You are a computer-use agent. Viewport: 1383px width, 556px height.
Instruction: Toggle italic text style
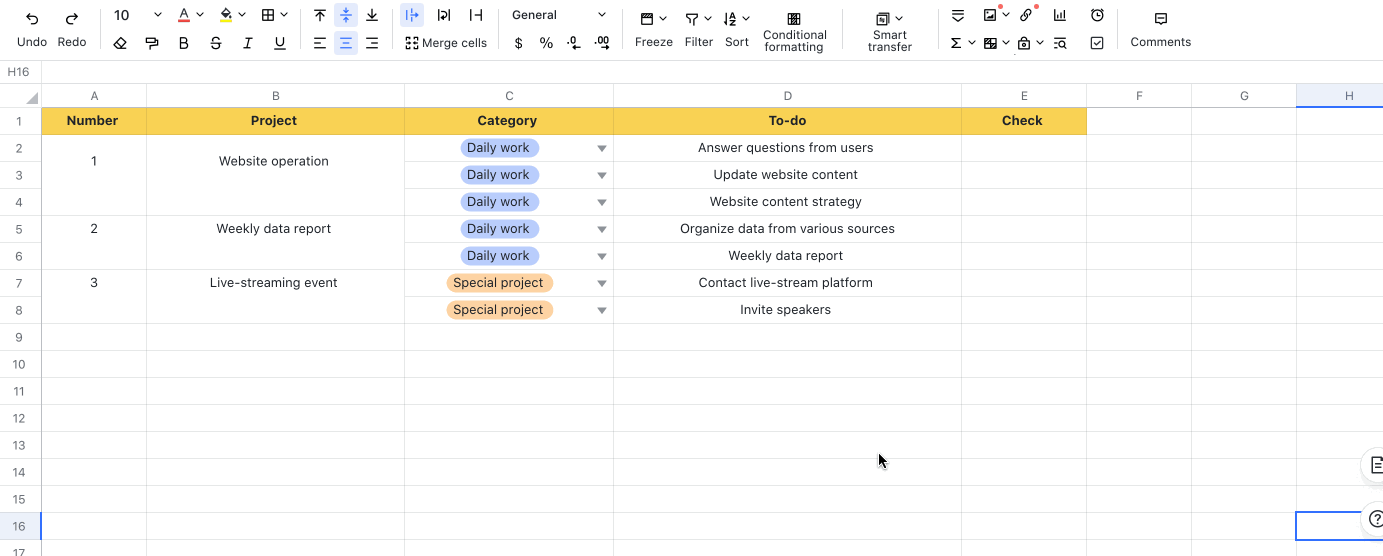pos(248,43)
